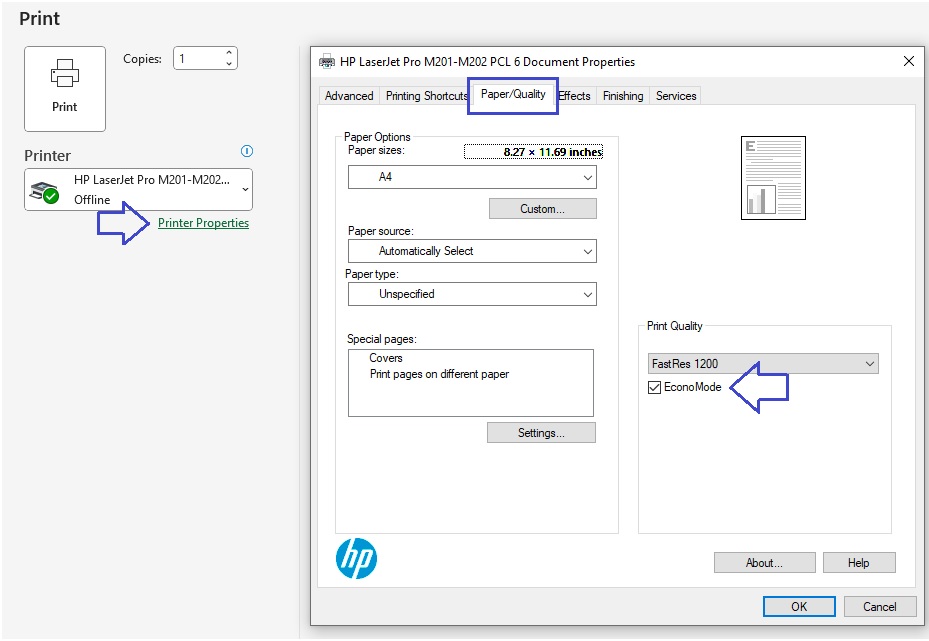
Task: Click the large Print button
Action: [x=65, y=89]
